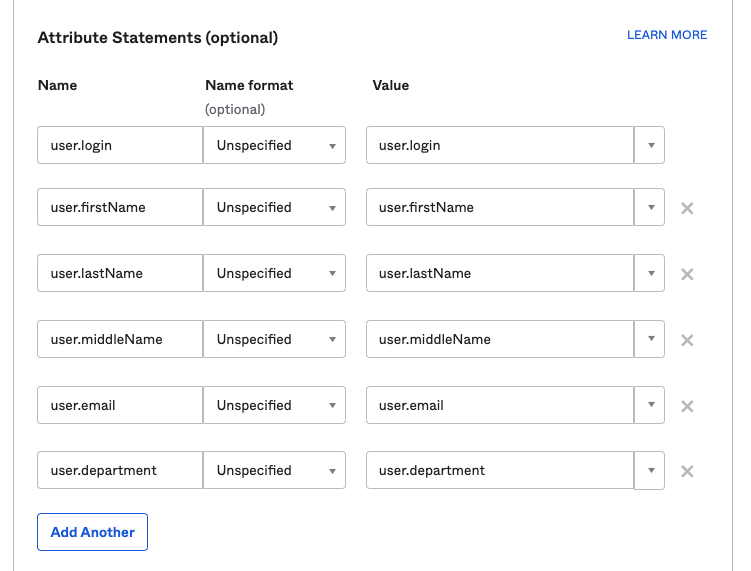751x571 pixels.
Task: Open the LEARN MORE link
Action: (x=667, y=35)
